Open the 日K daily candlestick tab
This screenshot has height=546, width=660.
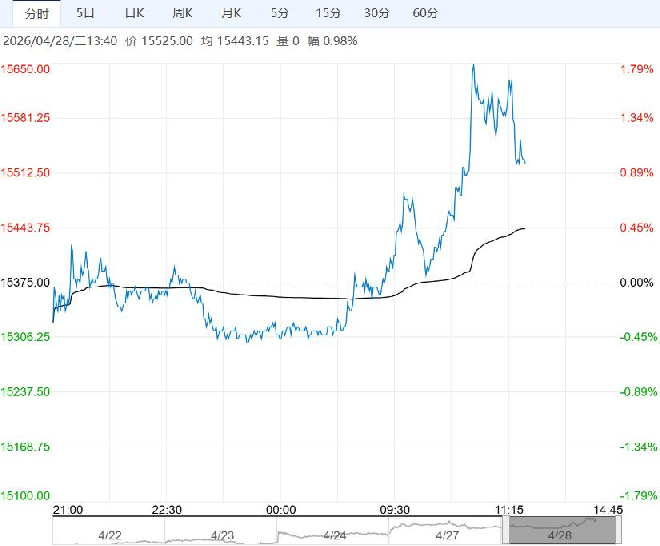point(134,13)
